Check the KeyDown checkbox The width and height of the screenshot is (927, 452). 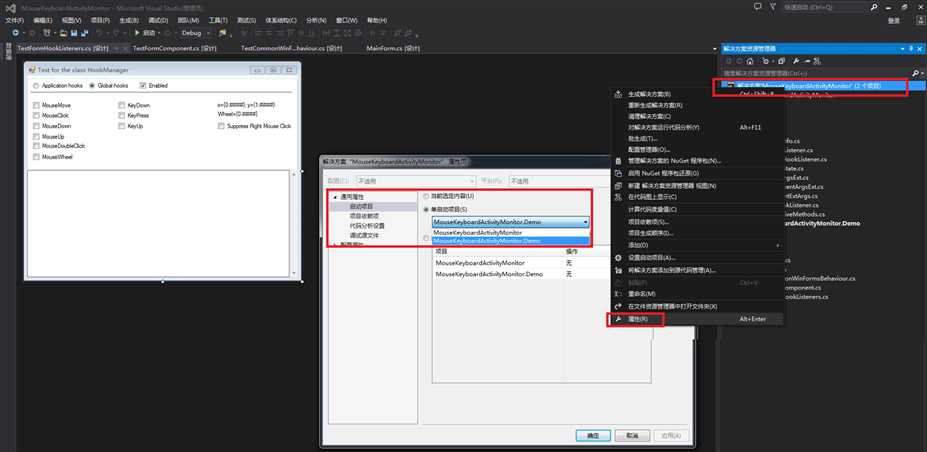click(x=122, y=105)
